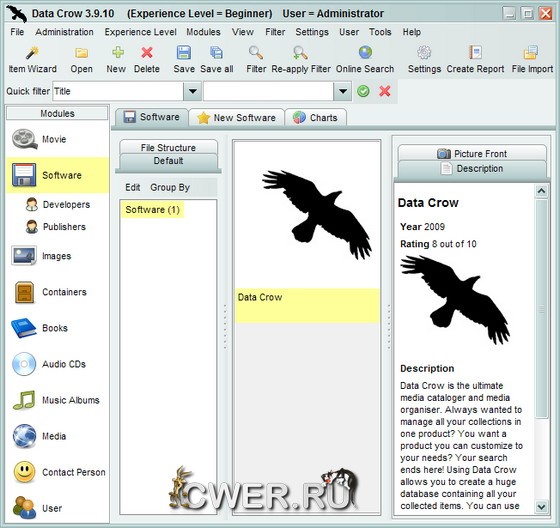Open the Publishers submodule
560x528 pixels.
56,226
